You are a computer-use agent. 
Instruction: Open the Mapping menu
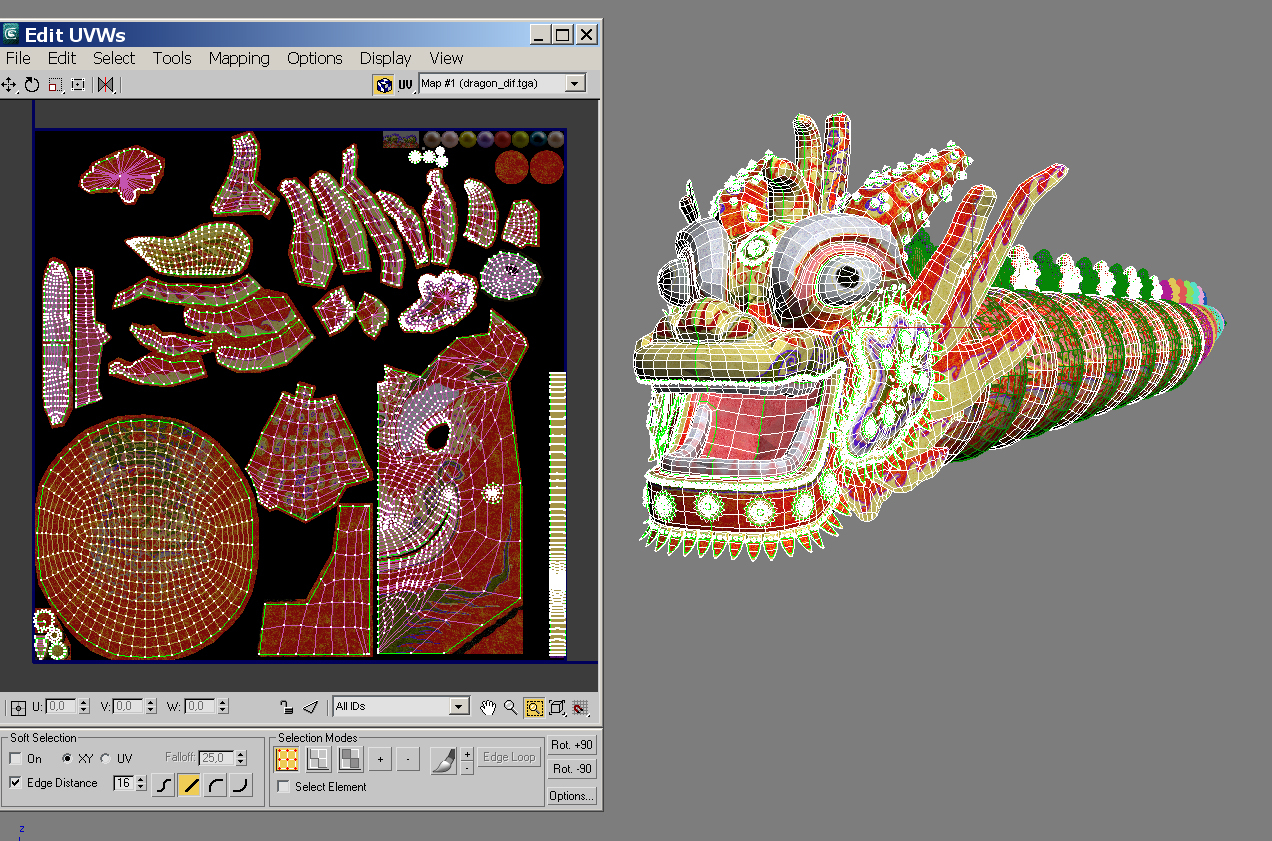click(239, 58)
